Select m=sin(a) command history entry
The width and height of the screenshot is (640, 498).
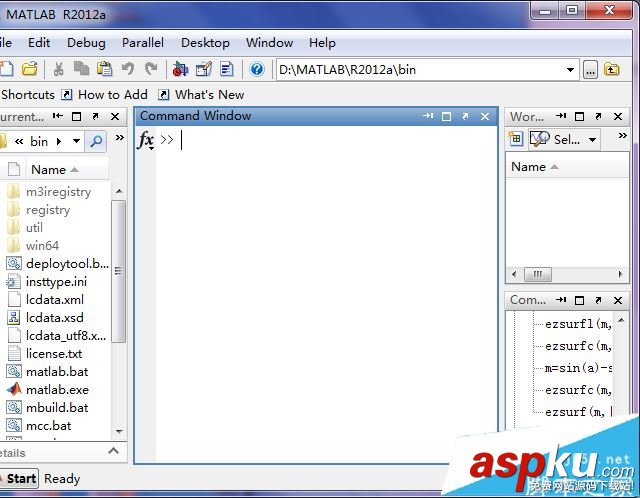(x=578, y=368)
